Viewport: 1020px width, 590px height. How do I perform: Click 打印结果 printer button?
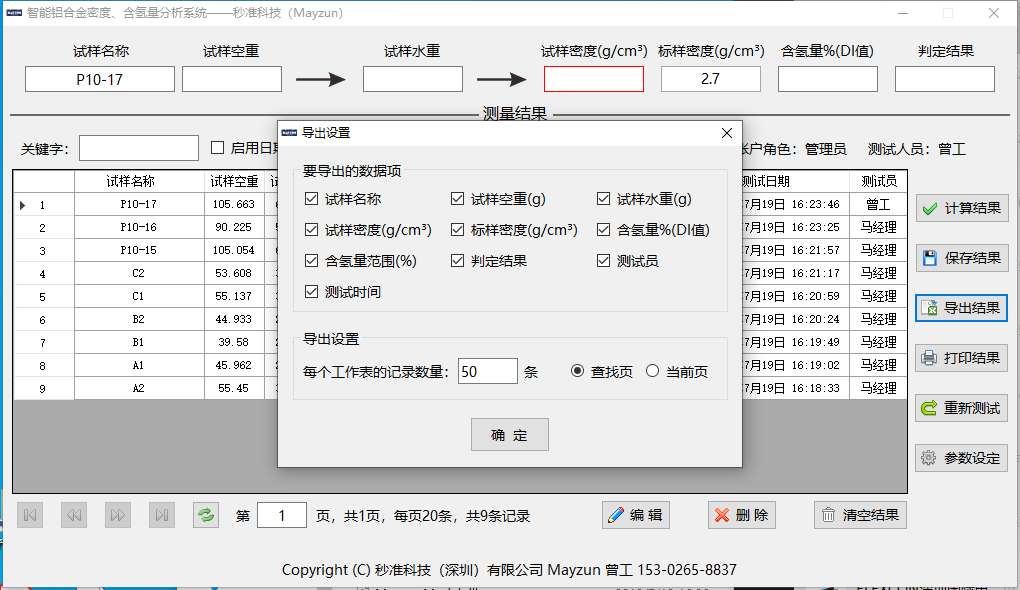[x=961, y=358]
